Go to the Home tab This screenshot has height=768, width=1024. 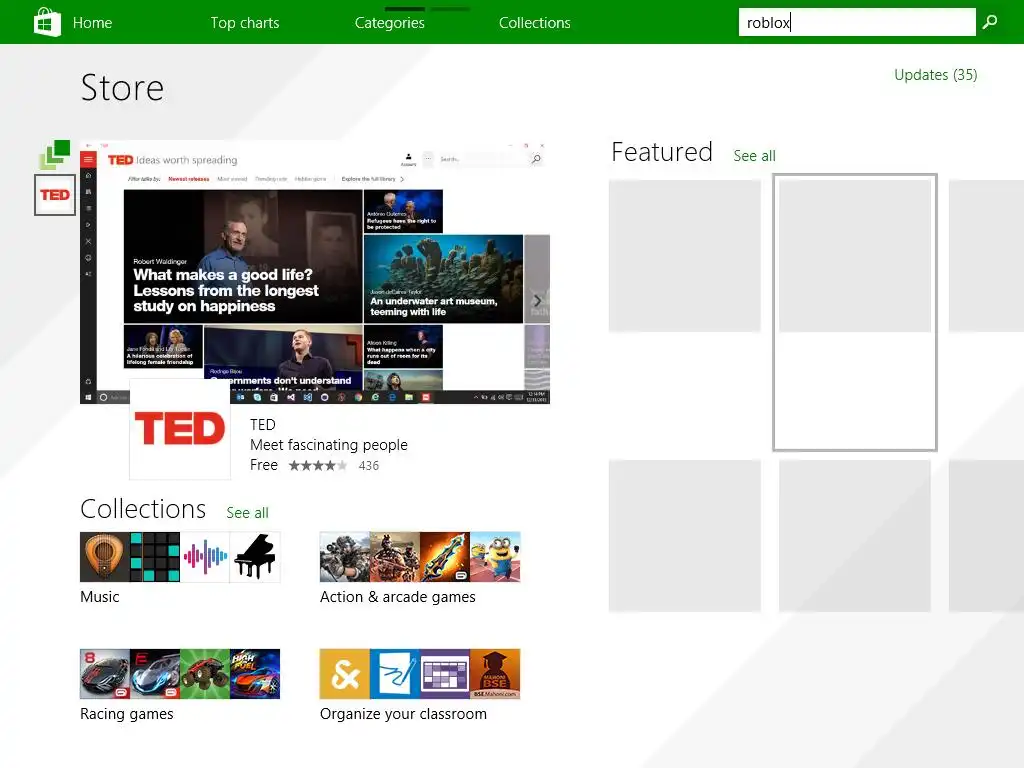coord(92,23)
